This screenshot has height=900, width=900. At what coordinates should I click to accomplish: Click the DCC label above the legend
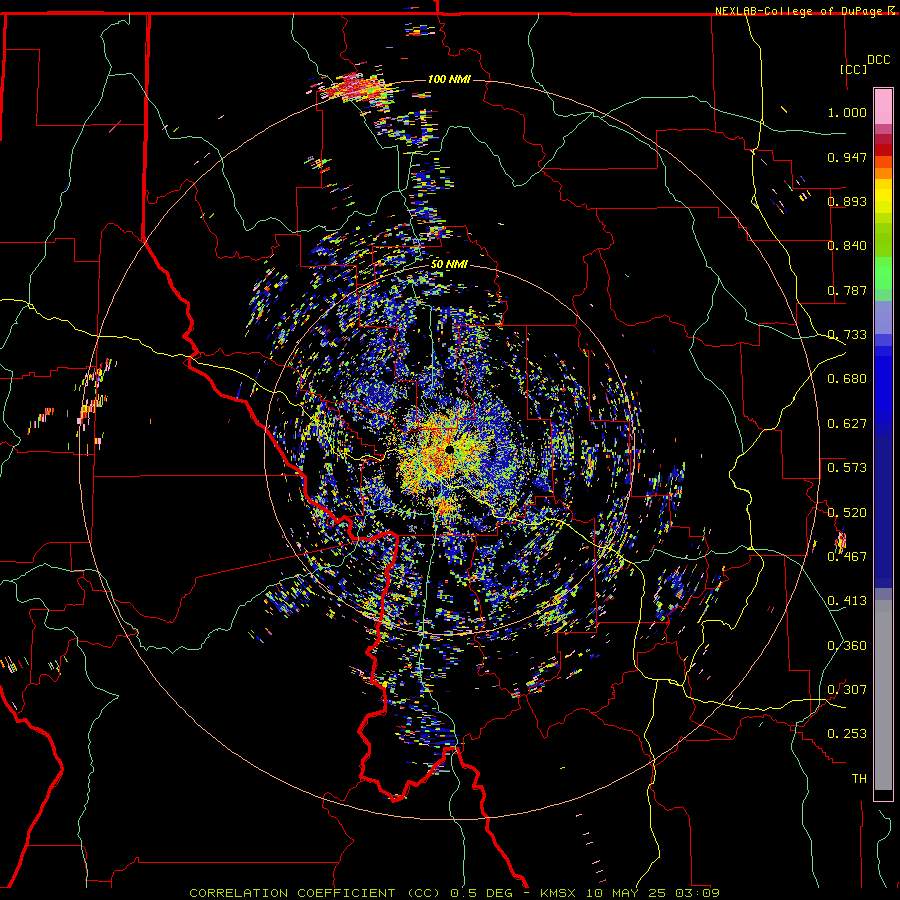pyautogui.click(x=878, y=60)
